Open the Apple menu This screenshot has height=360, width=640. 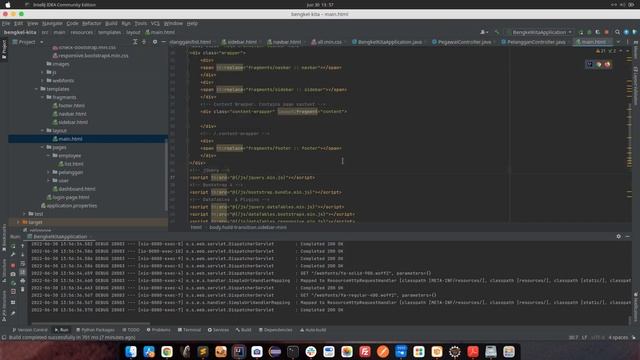click(x=7, y=4)
